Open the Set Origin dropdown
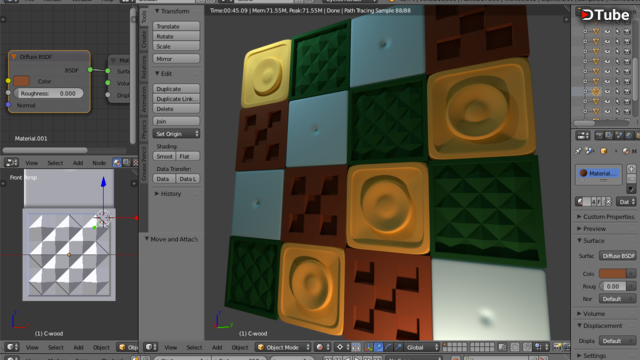Screen dimensions: 640x360 (x=176, y=134)
